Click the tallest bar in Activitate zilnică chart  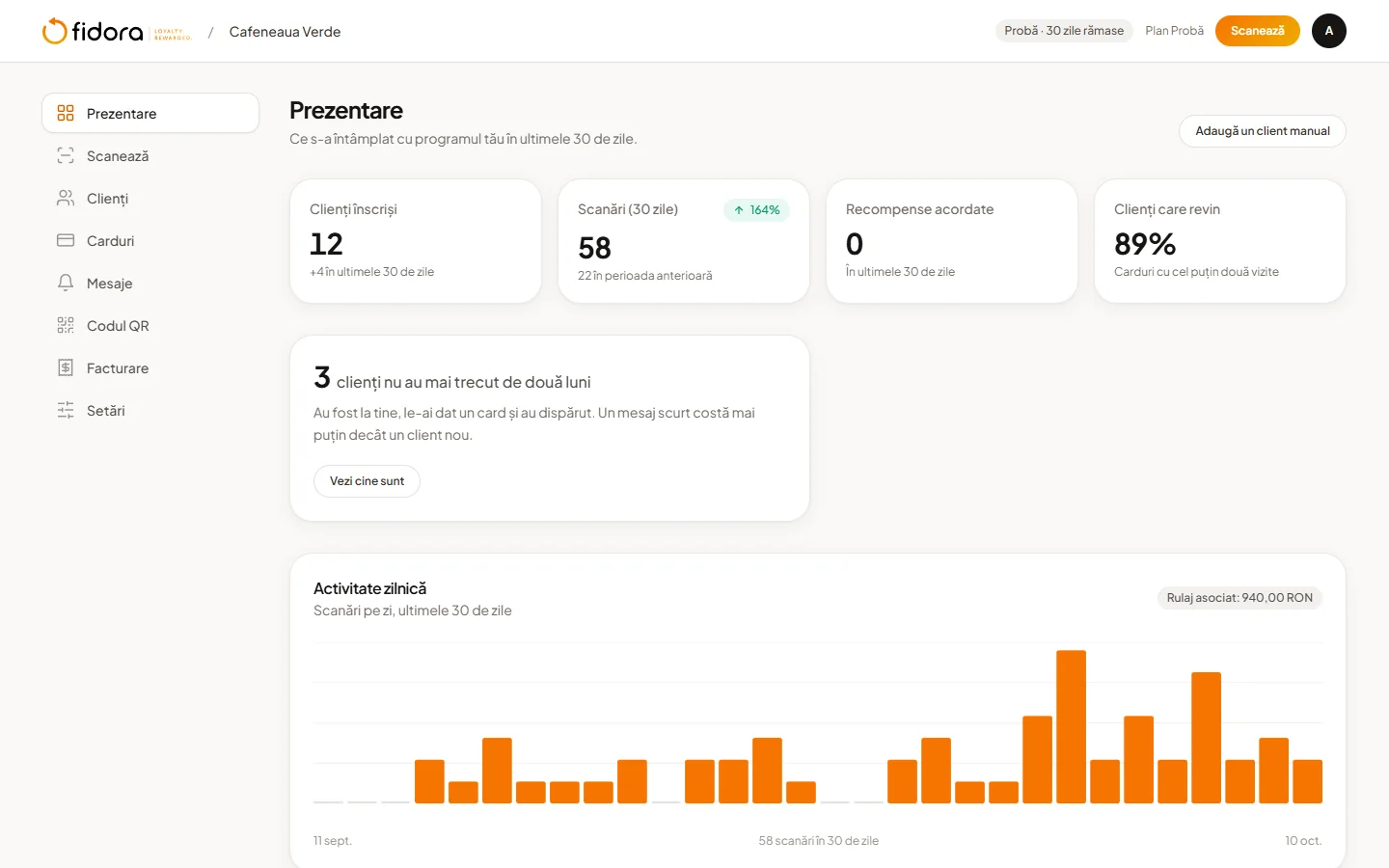(x=1071, y=726)
